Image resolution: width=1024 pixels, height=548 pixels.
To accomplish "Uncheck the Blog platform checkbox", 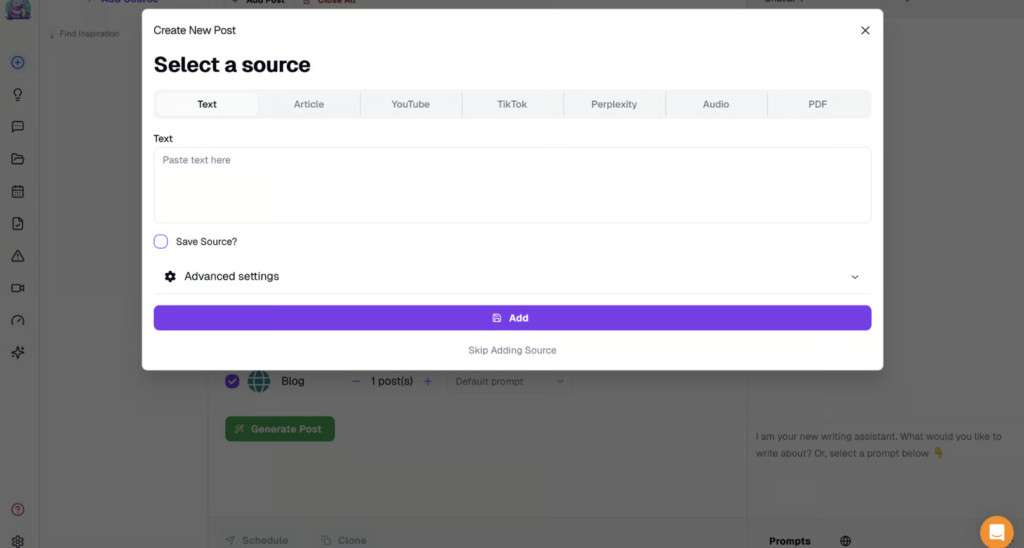I will 232,381.
